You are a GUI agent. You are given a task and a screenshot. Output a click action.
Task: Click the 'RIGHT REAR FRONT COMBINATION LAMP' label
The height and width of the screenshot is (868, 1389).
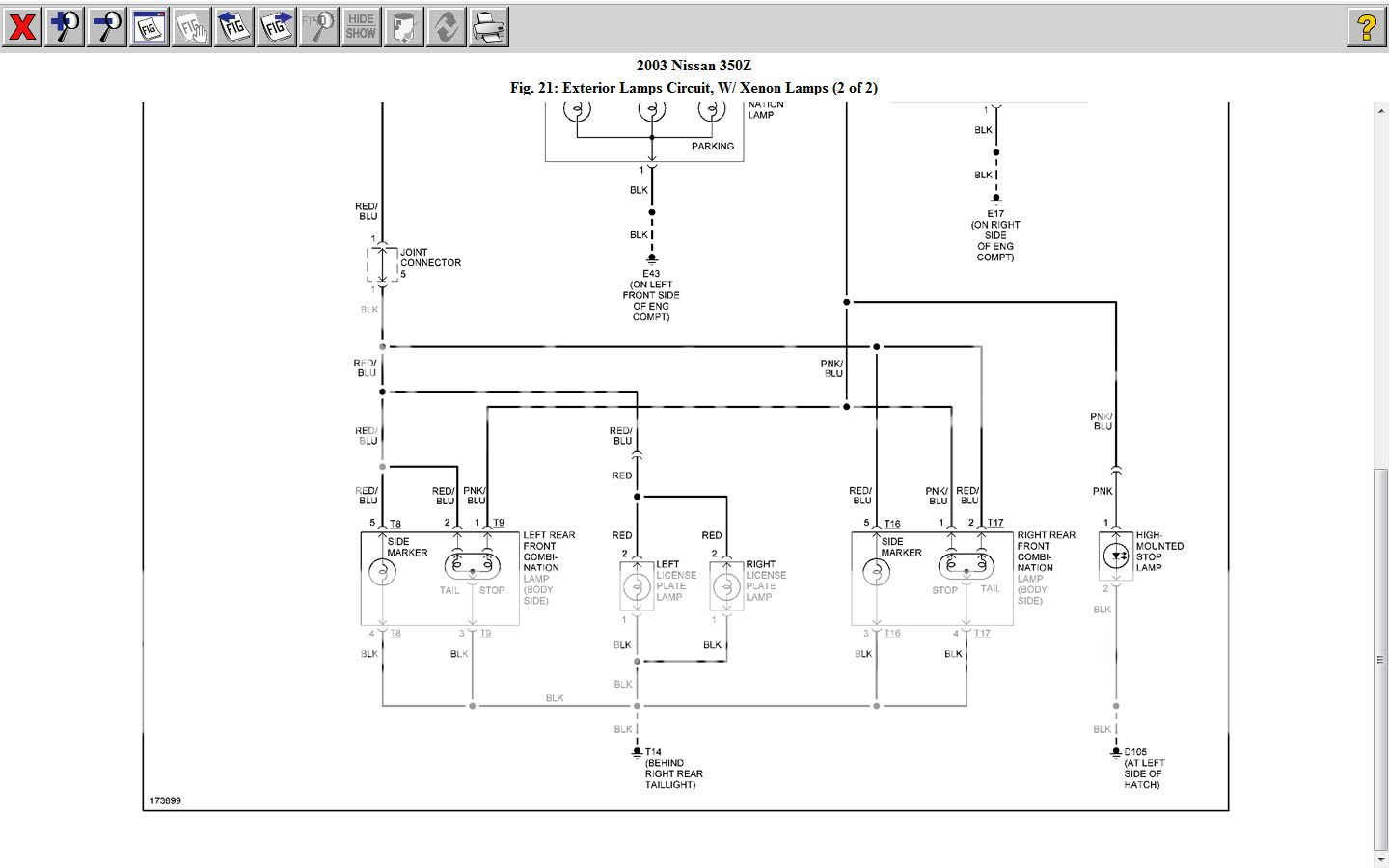click(x=1046, y=567)
